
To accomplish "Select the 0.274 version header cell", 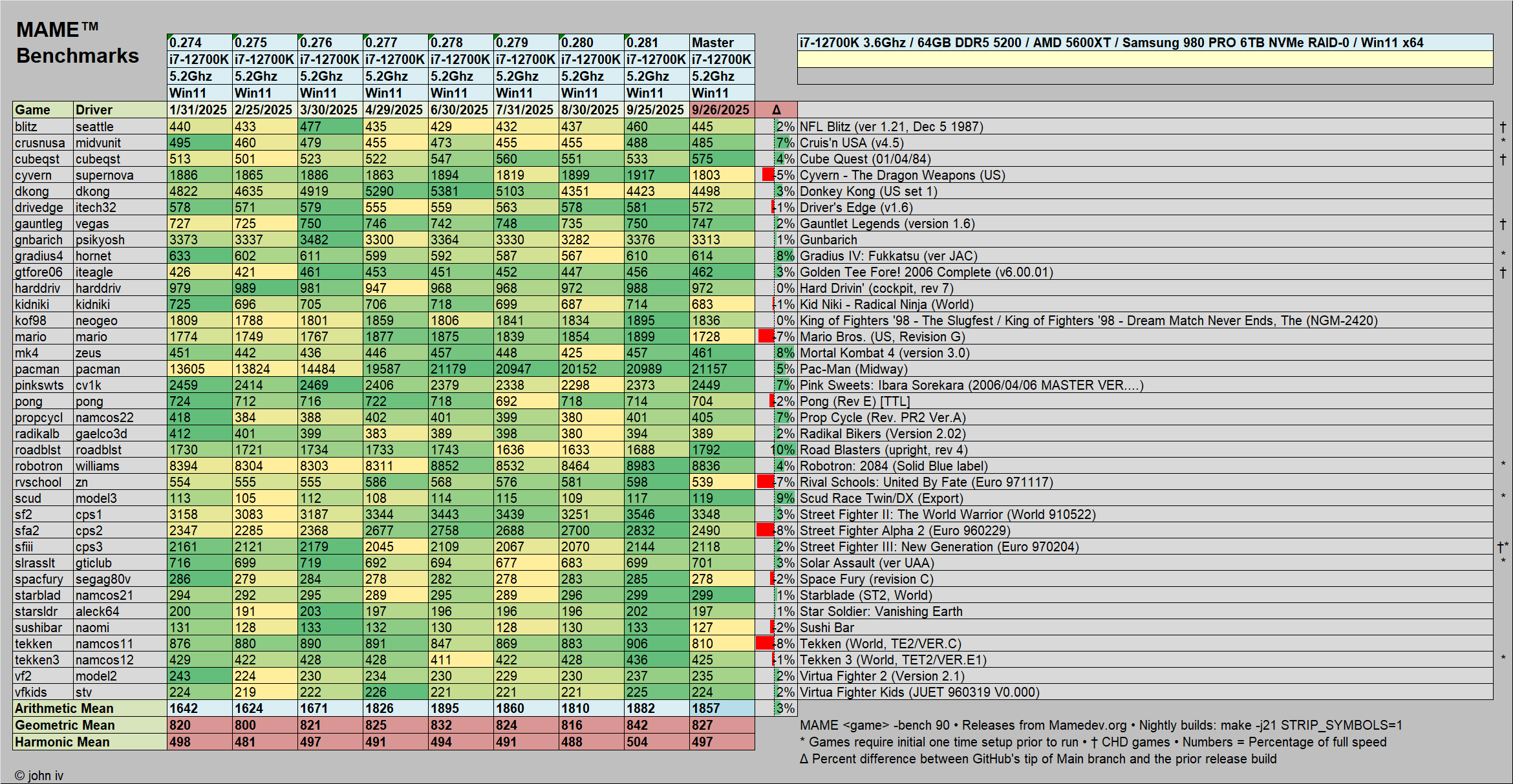I will [x=199, y=42].
